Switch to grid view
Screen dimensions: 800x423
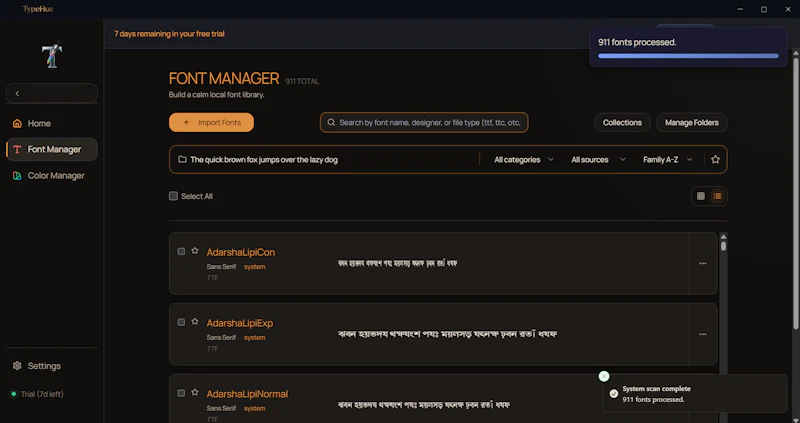[701, 196]
